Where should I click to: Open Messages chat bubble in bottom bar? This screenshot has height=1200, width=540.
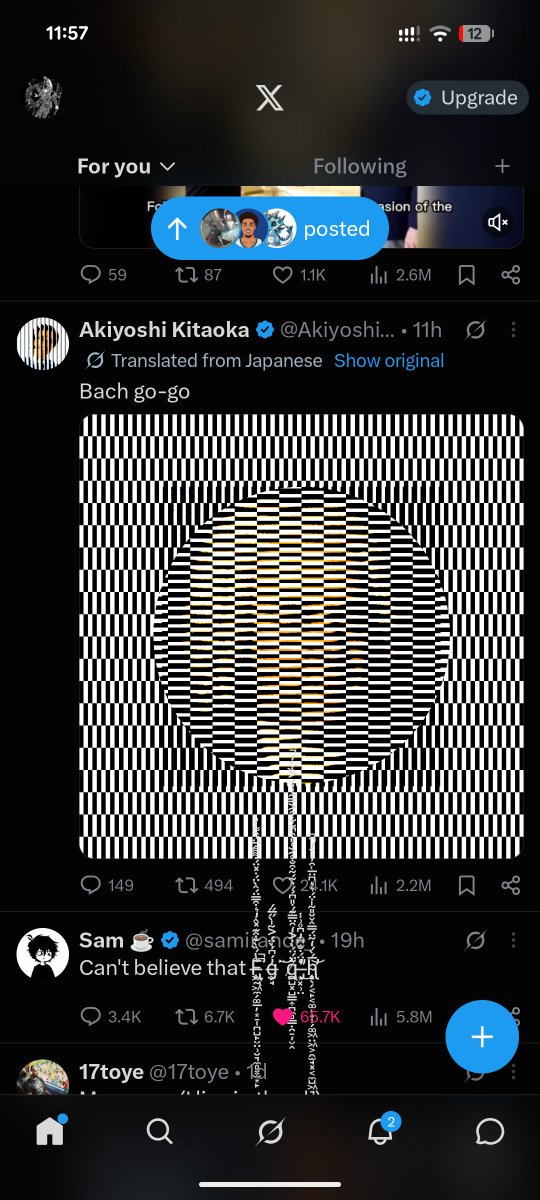(x=490, y=1131)
